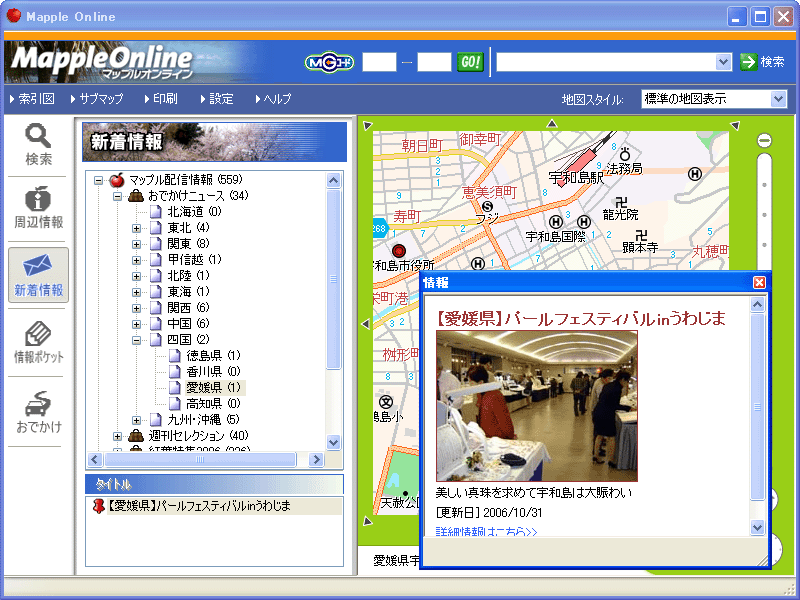This screenshot has width=800, height=600.
Task: Click the red marker at 宇和島市役所
Action: click(x=399, y=251)
